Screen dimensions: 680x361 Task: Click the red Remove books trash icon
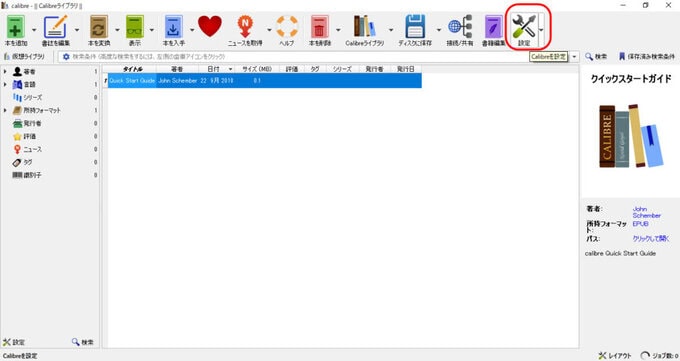(320, 27)
